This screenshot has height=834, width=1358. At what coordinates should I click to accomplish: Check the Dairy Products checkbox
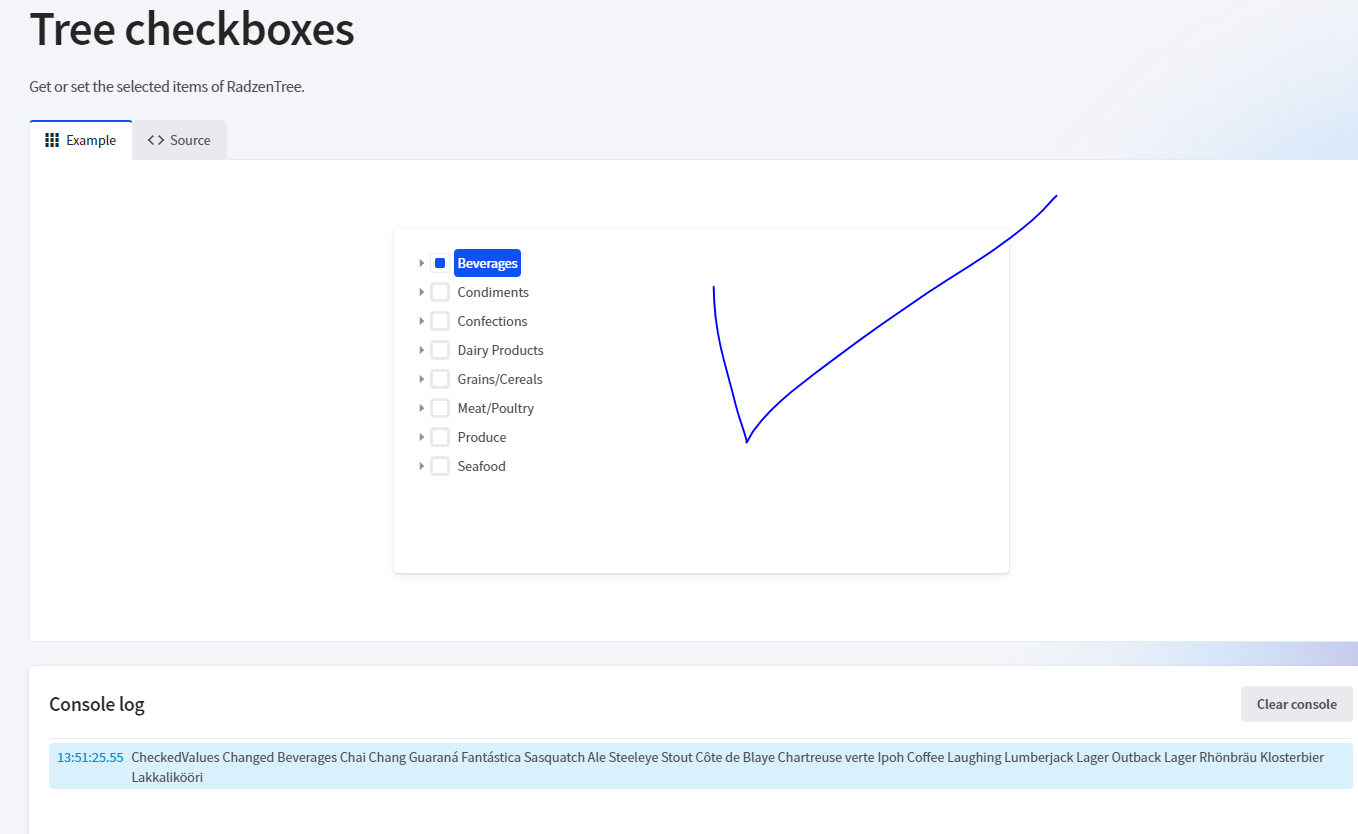tap(440, 350)
